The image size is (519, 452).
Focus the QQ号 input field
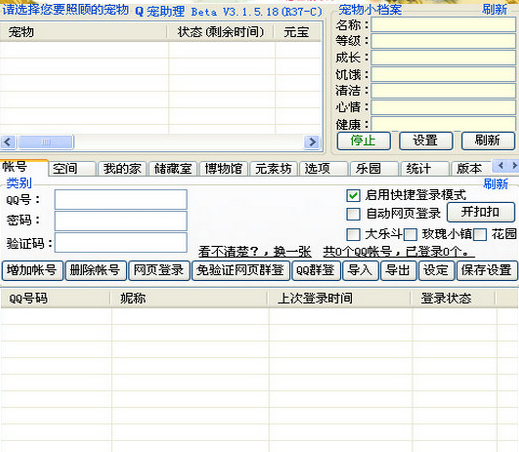pyautogui.click(x=121, y=199)
